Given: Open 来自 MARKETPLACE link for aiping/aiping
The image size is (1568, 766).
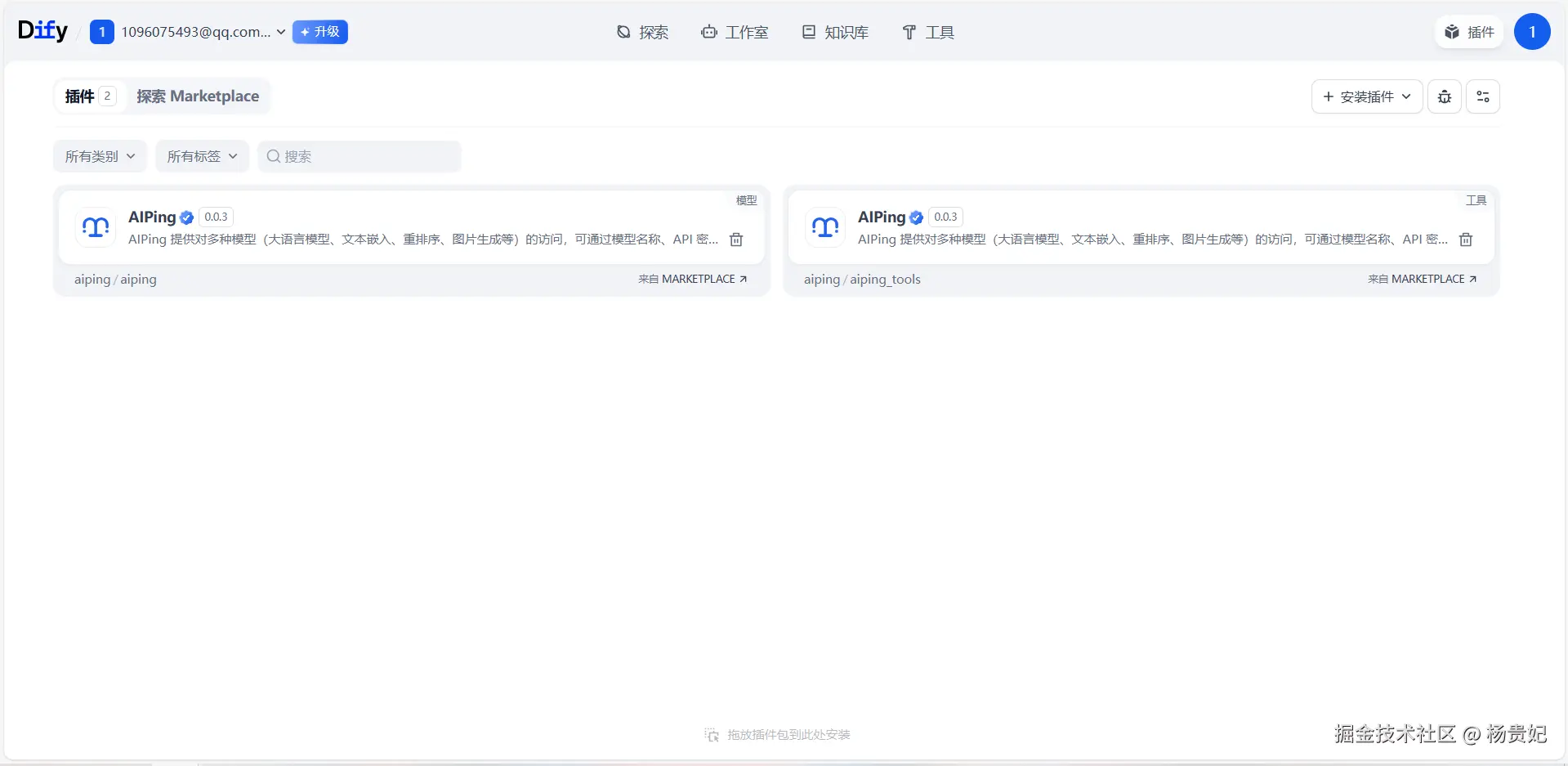Looking at the screenshot, I should (693, 279).
